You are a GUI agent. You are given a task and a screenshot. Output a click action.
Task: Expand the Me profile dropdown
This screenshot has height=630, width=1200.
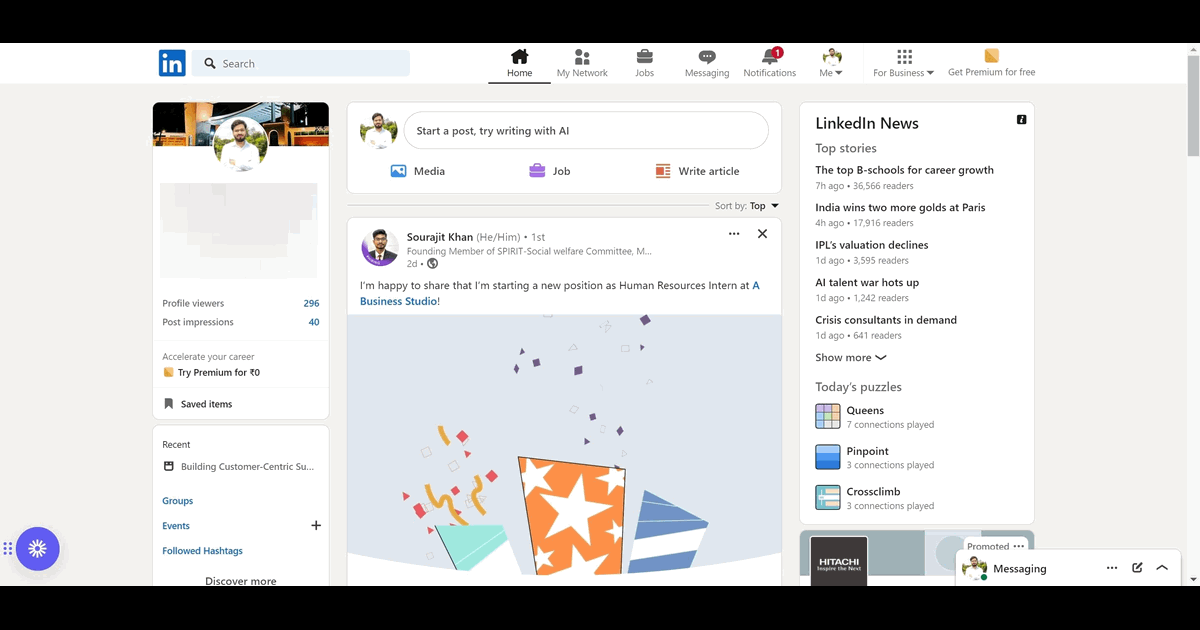pyautogui.click(x=832, y=63)
